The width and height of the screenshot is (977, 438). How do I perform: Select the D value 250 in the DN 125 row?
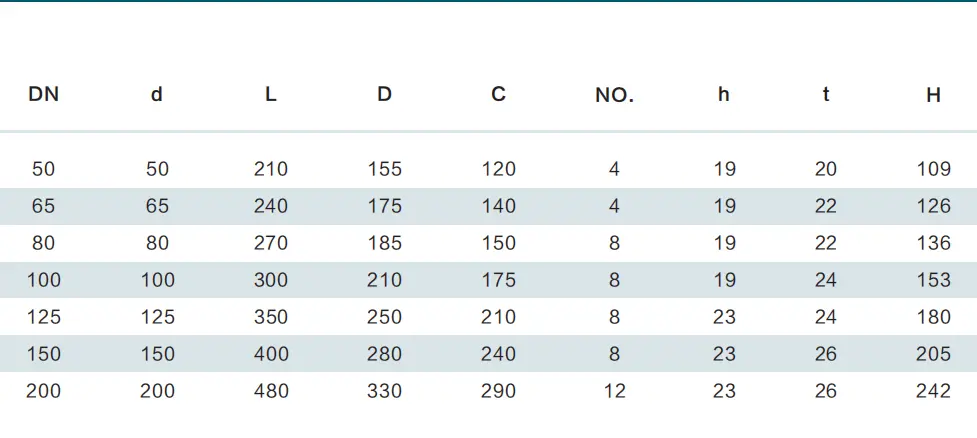pos(384,317)
